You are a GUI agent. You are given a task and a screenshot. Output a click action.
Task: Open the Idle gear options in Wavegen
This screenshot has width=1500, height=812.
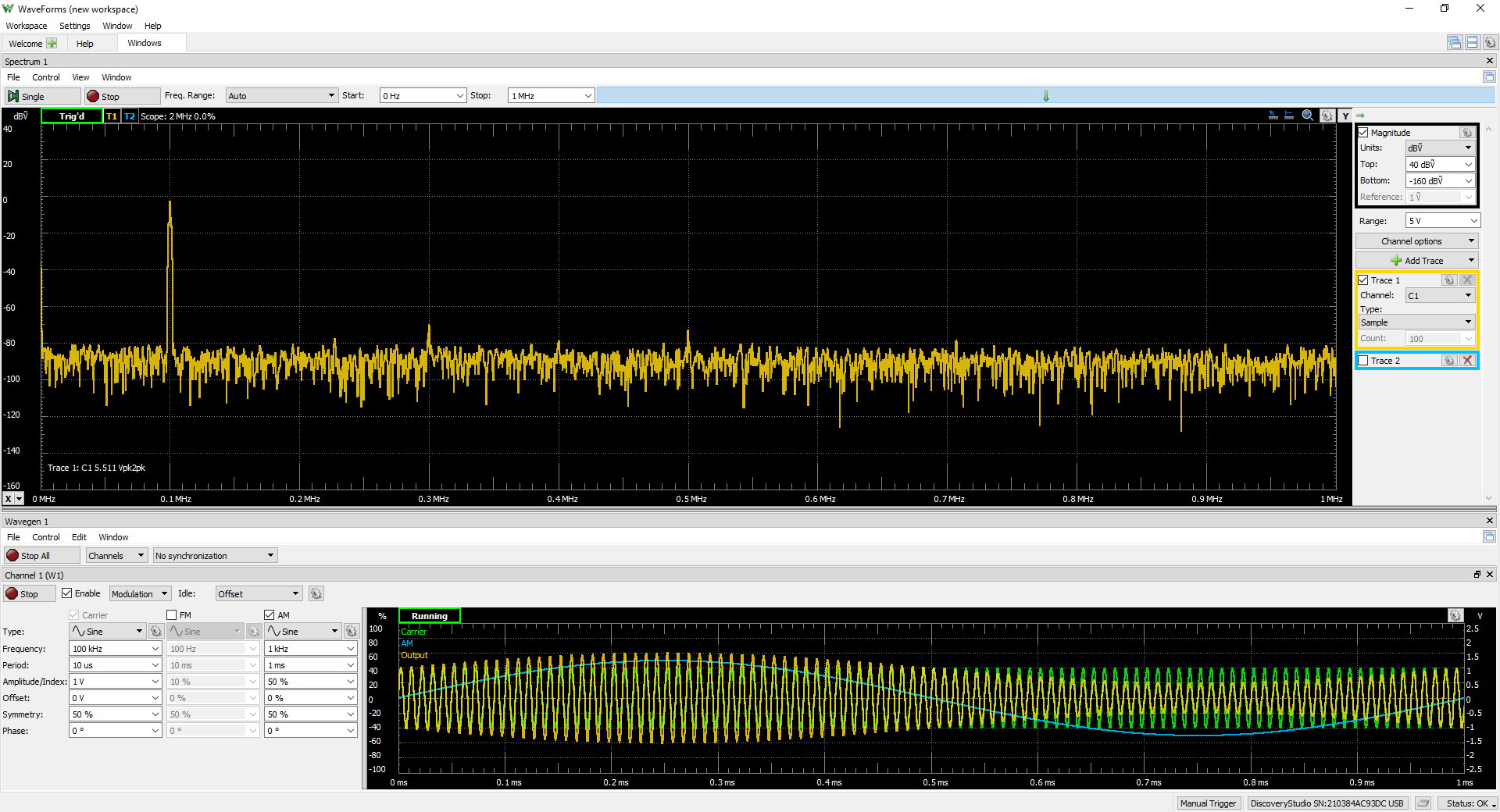[316, 594]
